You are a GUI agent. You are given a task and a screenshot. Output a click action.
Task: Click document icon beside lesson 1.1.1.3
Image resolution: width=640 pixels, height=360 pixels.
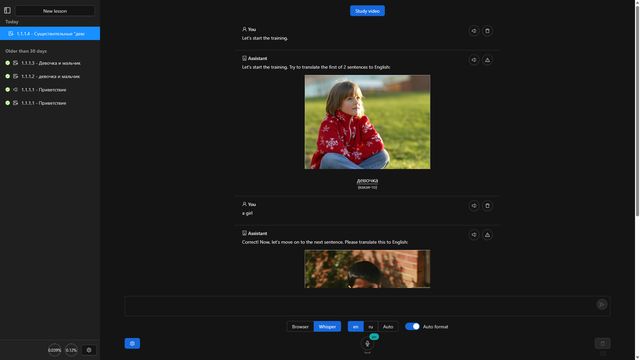tap(16, 63)
